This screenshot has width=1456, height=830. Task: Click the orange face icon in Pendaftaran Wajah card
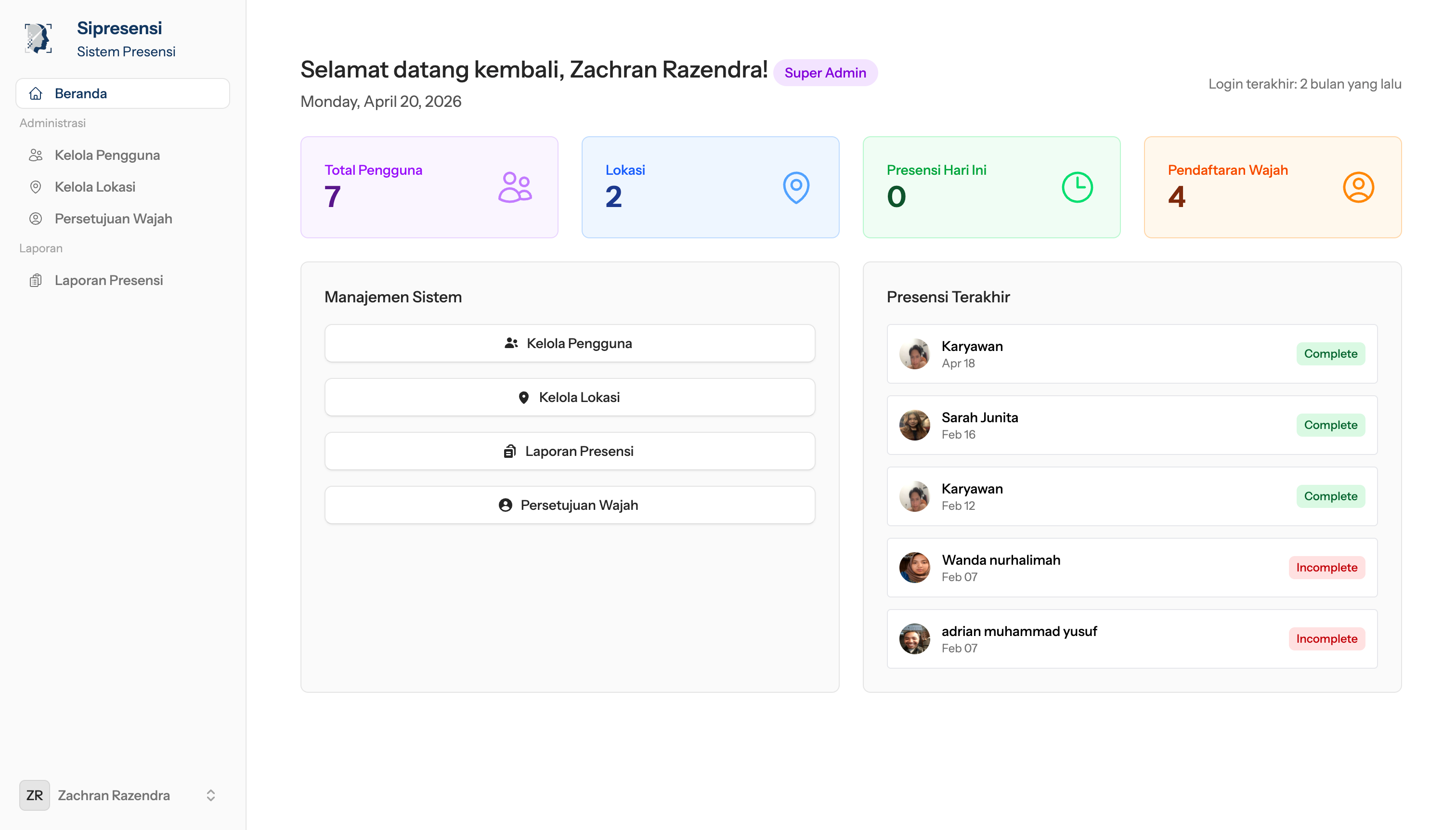tap(1357, 187)
